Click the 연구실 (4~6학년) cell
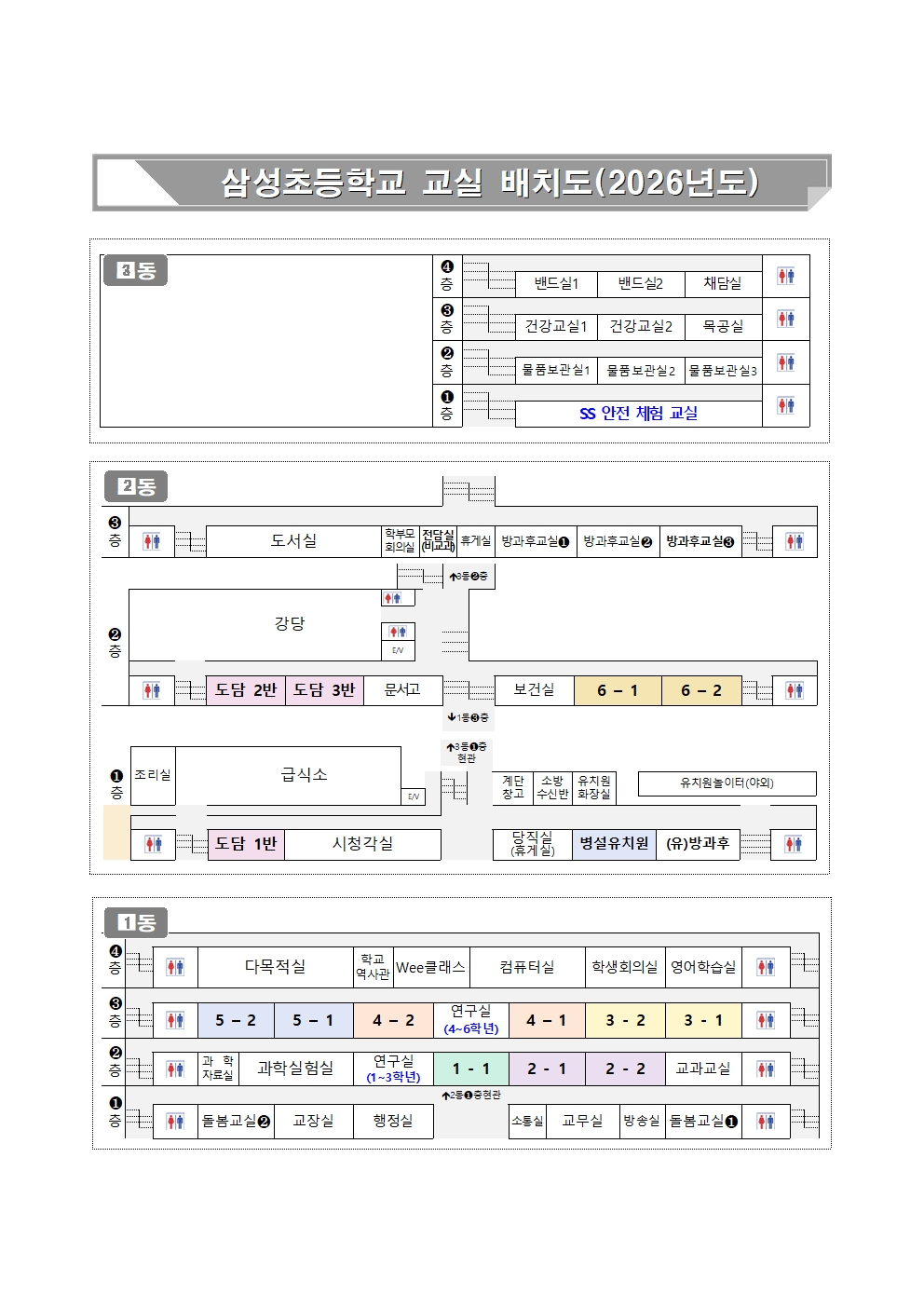This screenshot has height=1307, width=924. pyautogui.click(x=471, y=1019)
